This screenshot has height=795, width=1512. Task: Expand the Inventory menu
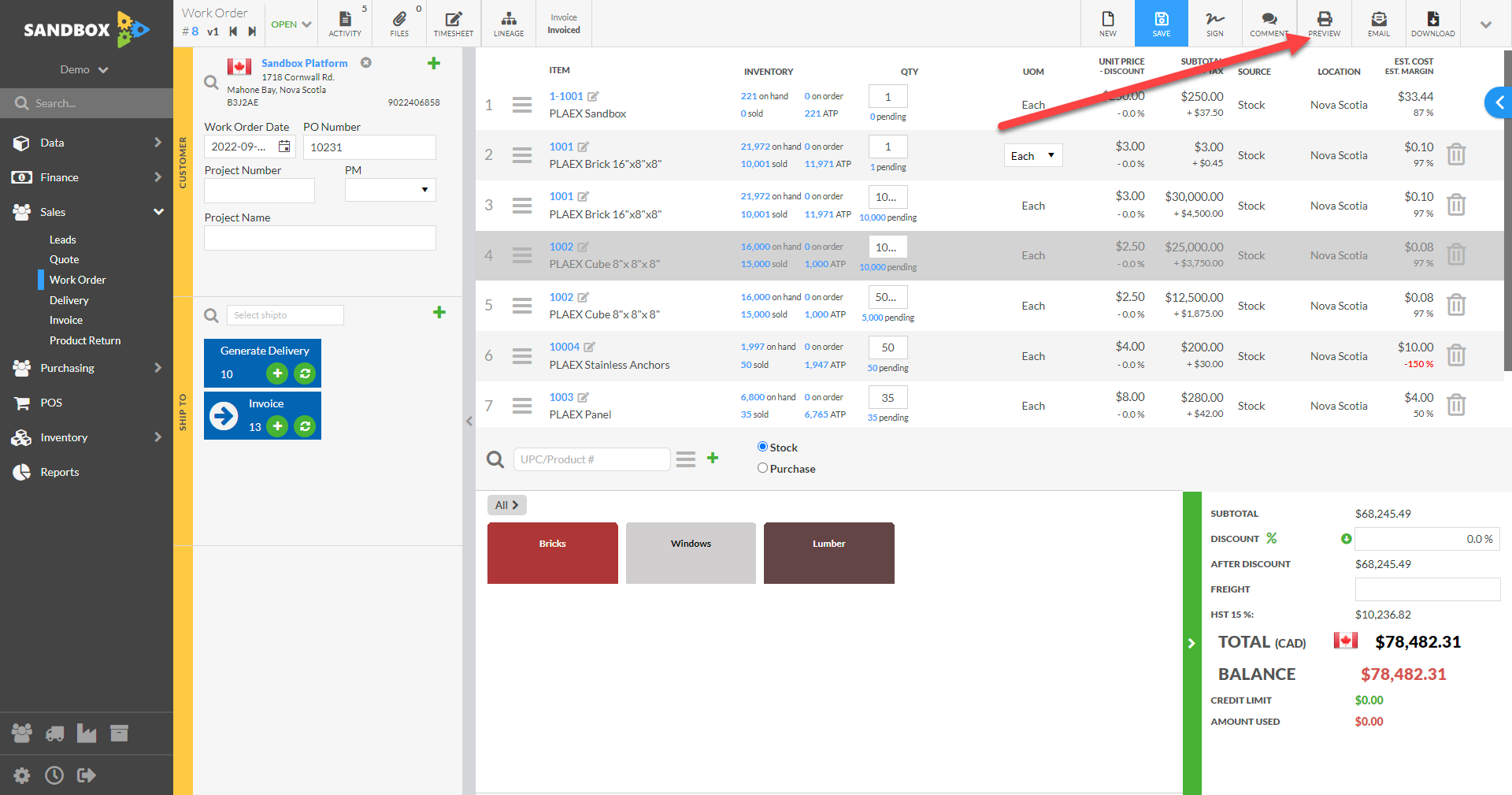pos(87,437)
